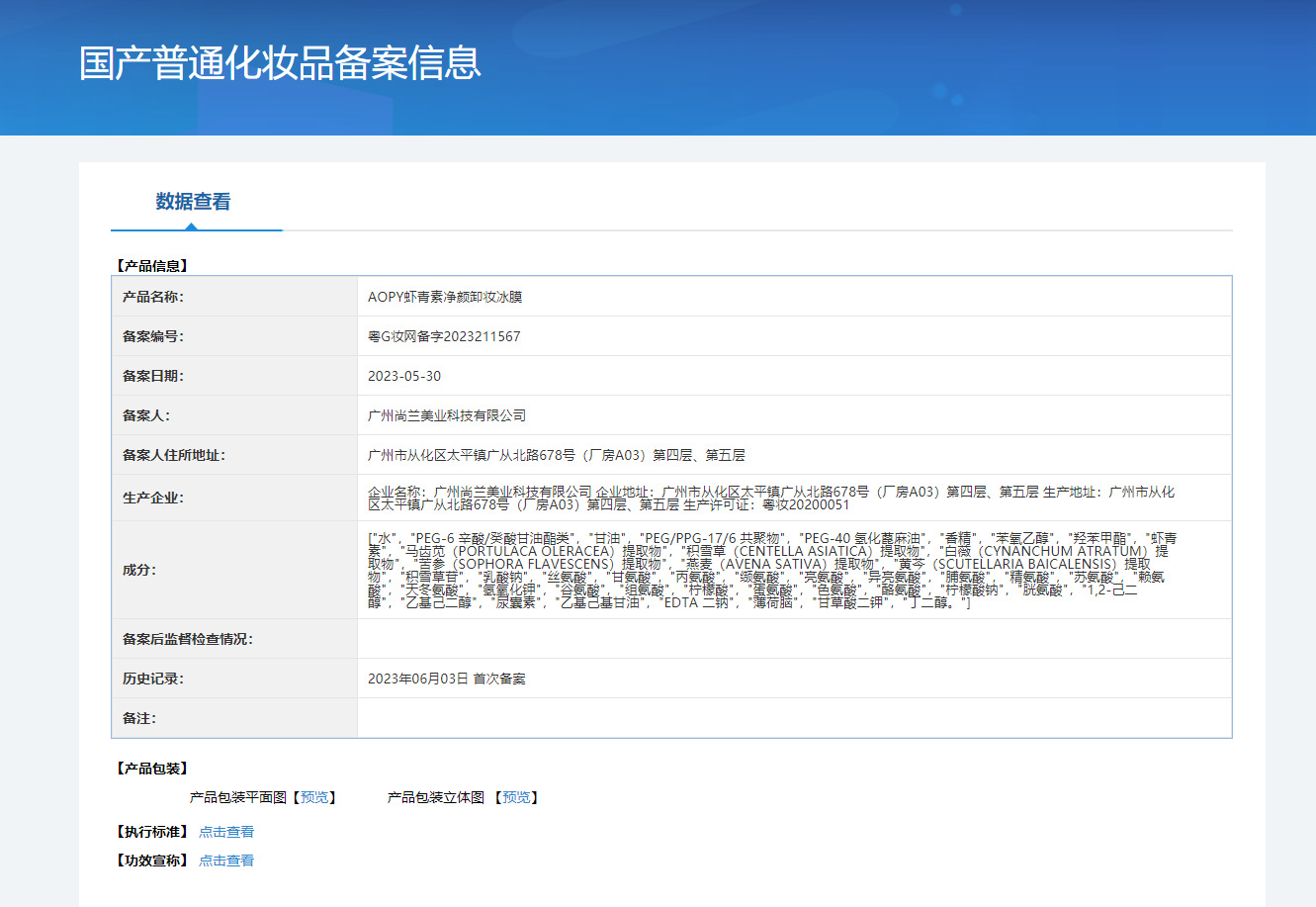
Task: Click 点击查看 next to 执行标准
Action: (226, 832)
